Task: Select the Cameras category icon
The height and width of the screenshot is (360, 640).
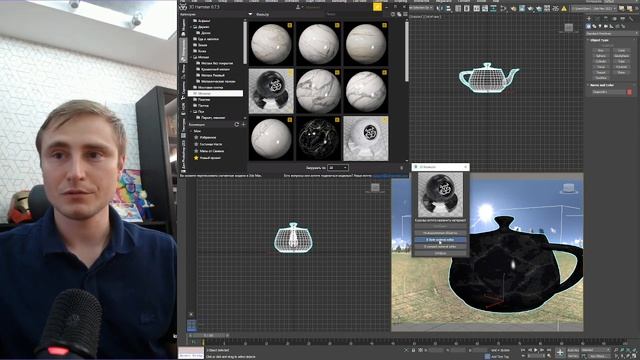Action: [606, 27]
